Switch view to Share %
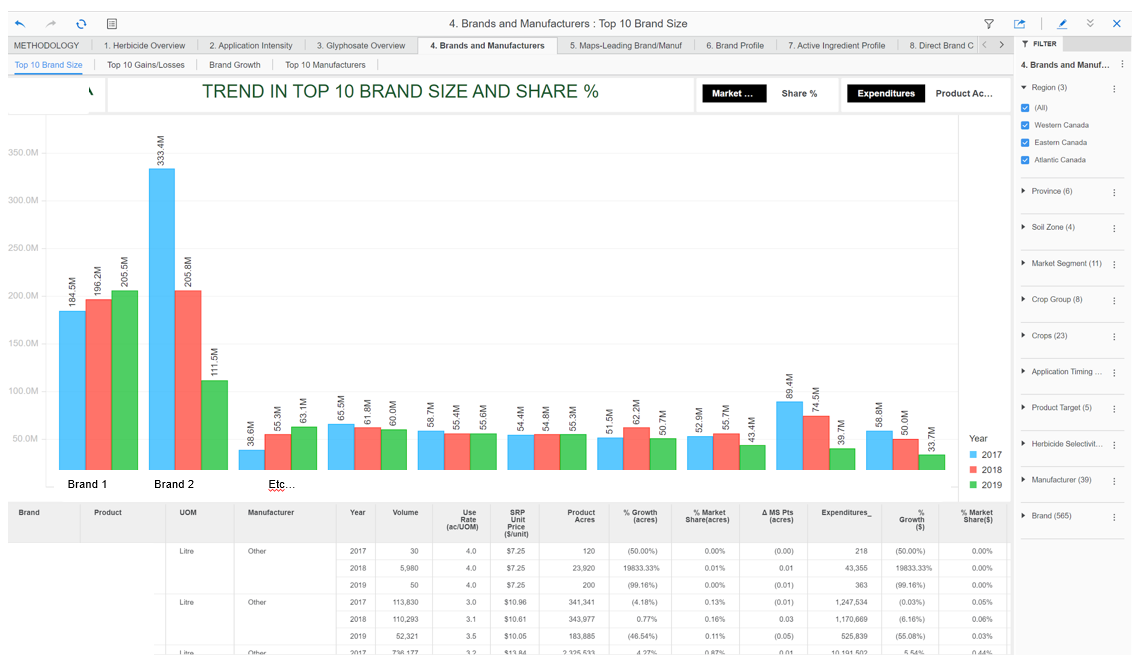The image size is (1141, 667). pyautogui.click(x=799, y=93)
